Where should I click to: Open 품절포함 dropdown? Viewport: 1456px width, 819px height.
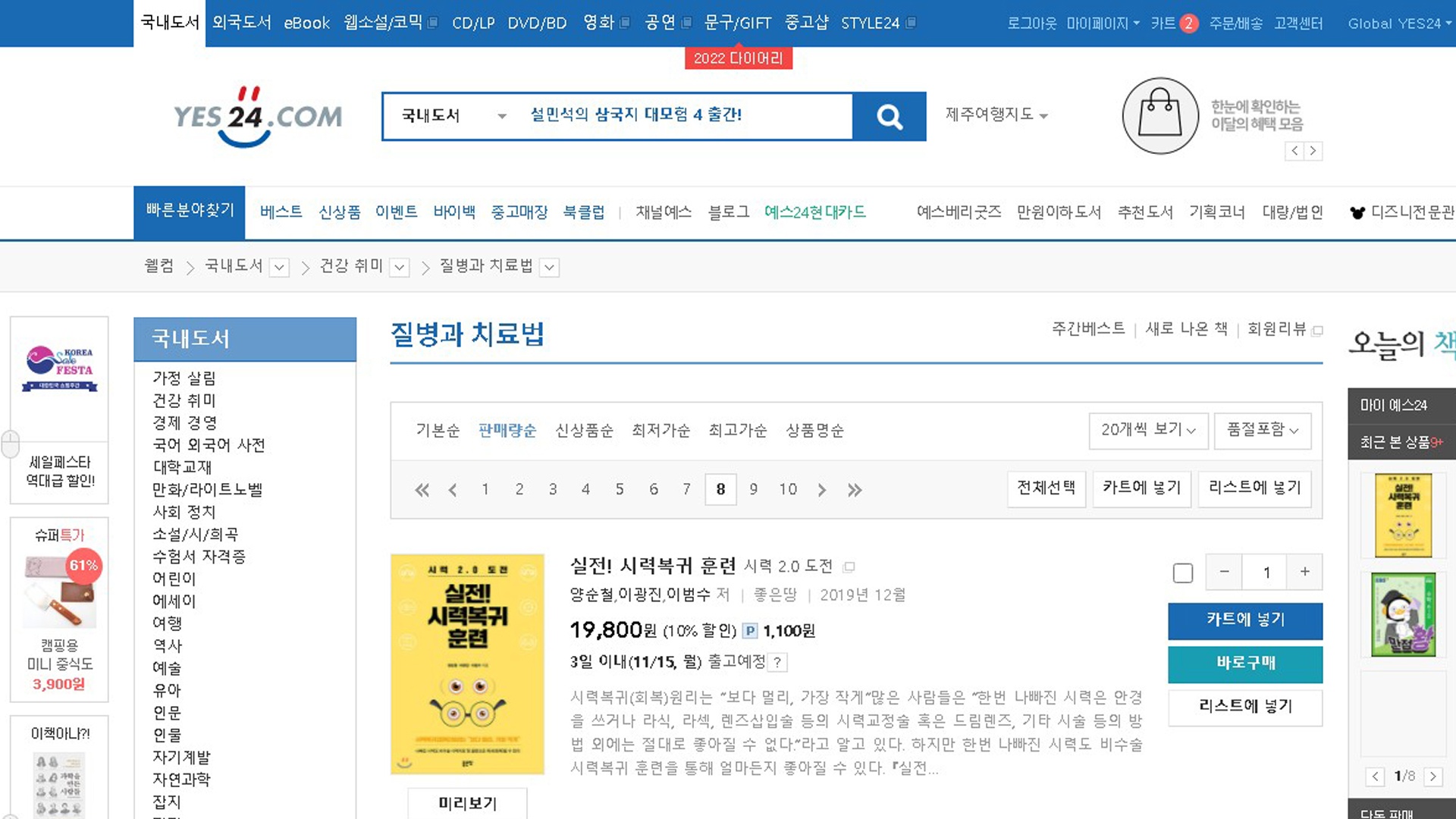click(x=1263, y=430)
